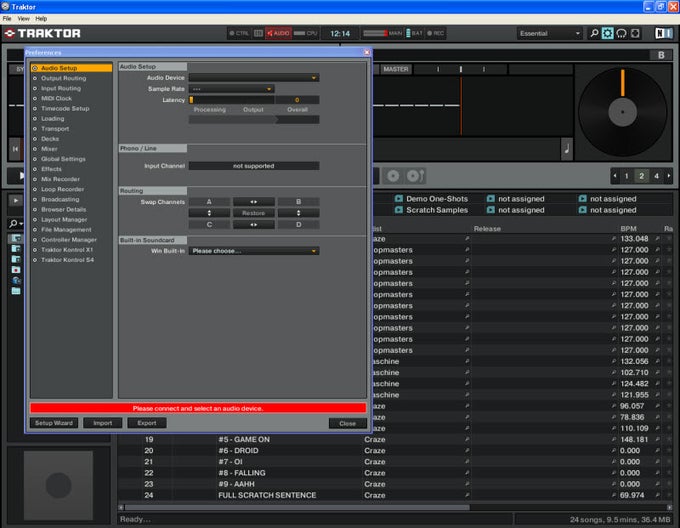This screenshot has width=680, height=528.
Task: Select Effects preferences page
Action: [x=51, y=169]
